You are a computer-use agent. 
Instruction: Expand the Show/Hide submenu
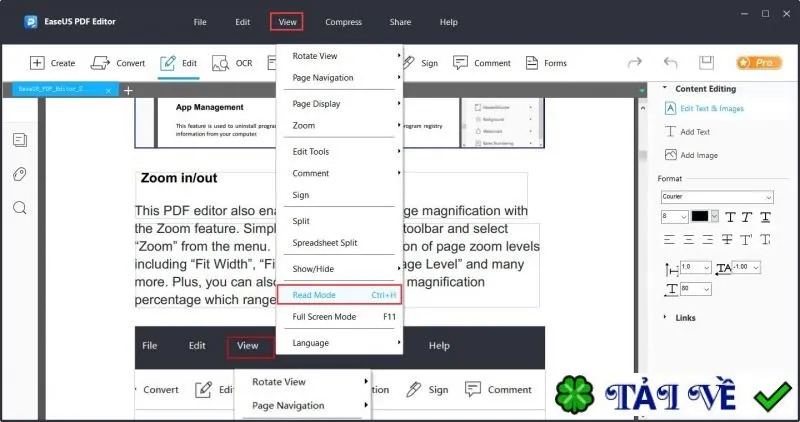pos(340,269)
